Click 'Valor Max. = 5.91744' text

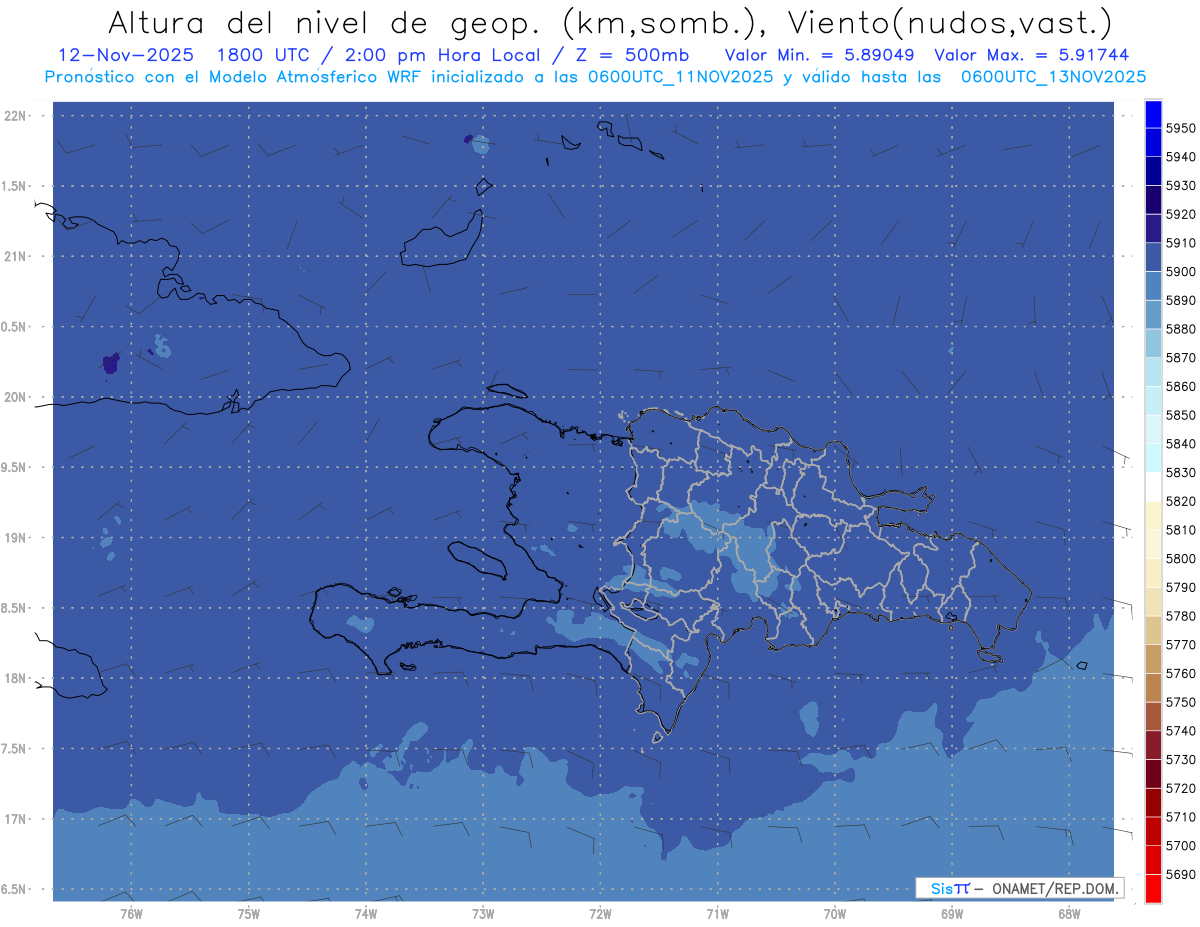pos(1030,55)
